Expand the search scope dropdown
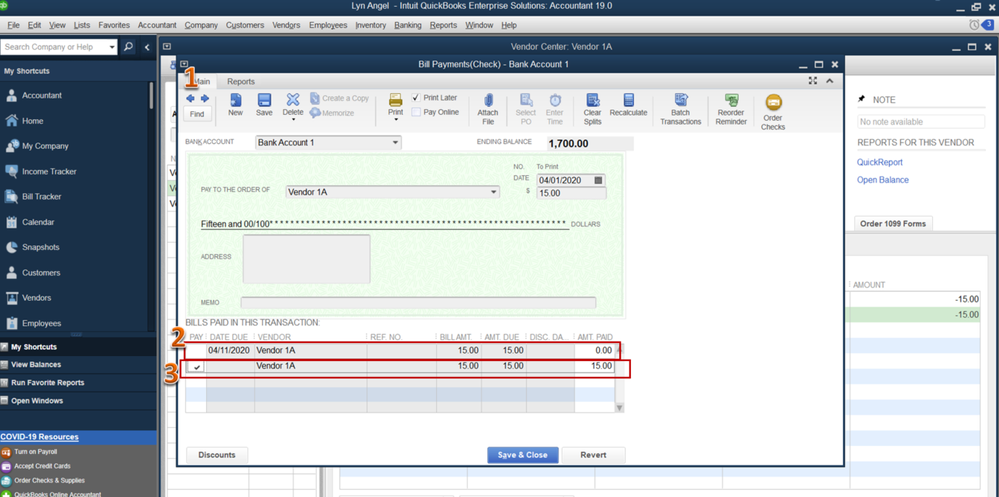 [112, 47]
